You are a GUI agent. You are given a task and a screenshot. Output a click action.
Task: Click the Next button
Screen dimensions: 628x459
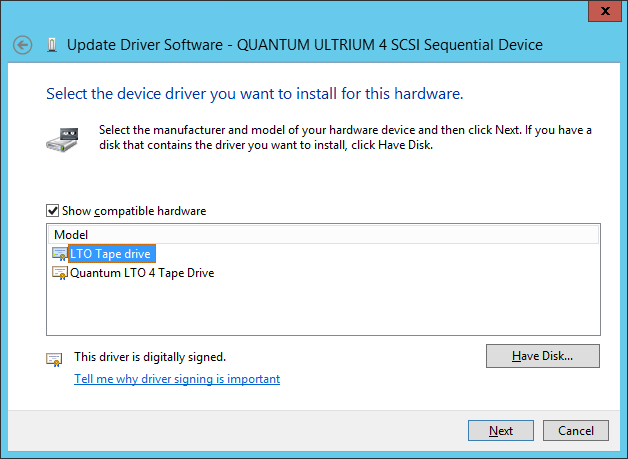point(501,431)
